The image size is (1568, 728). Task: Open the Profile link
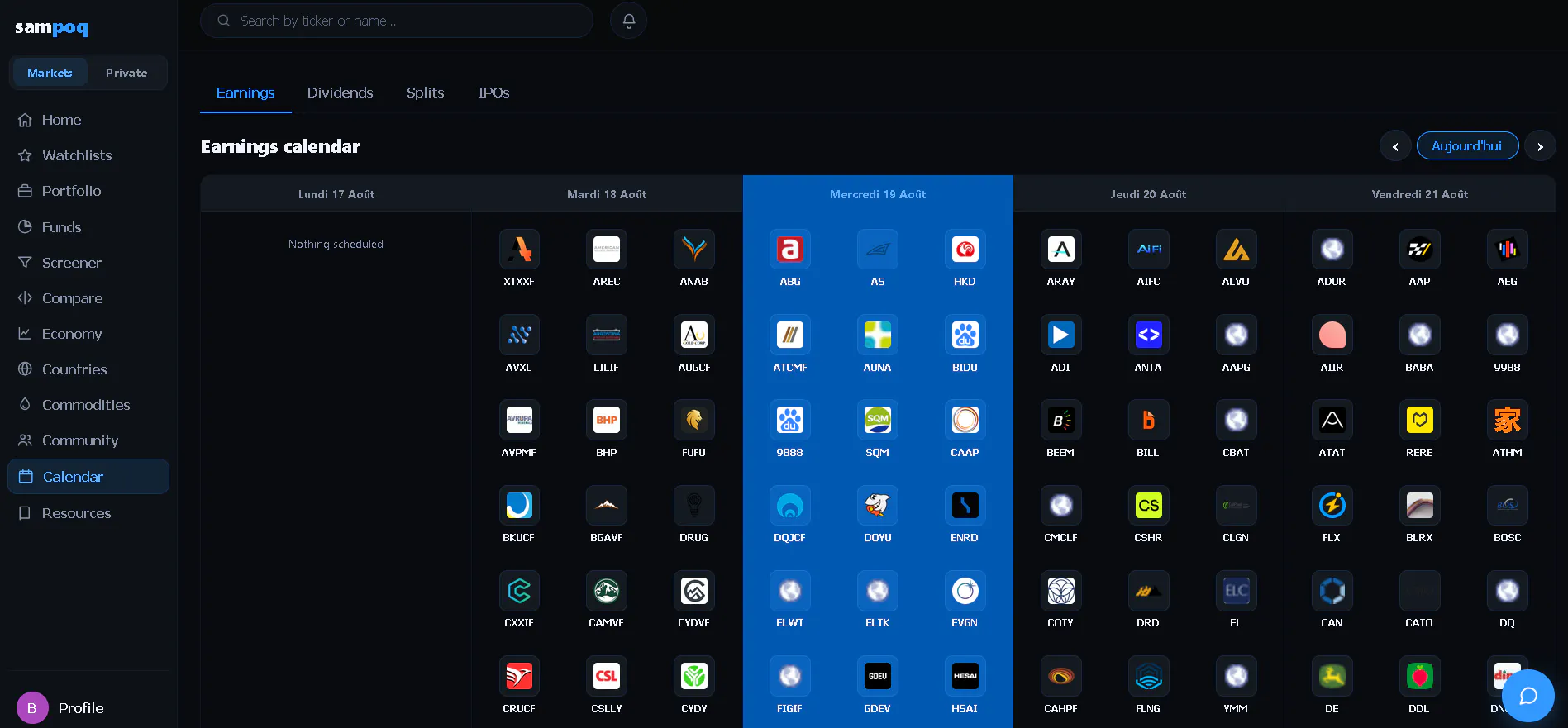point(81,708)
